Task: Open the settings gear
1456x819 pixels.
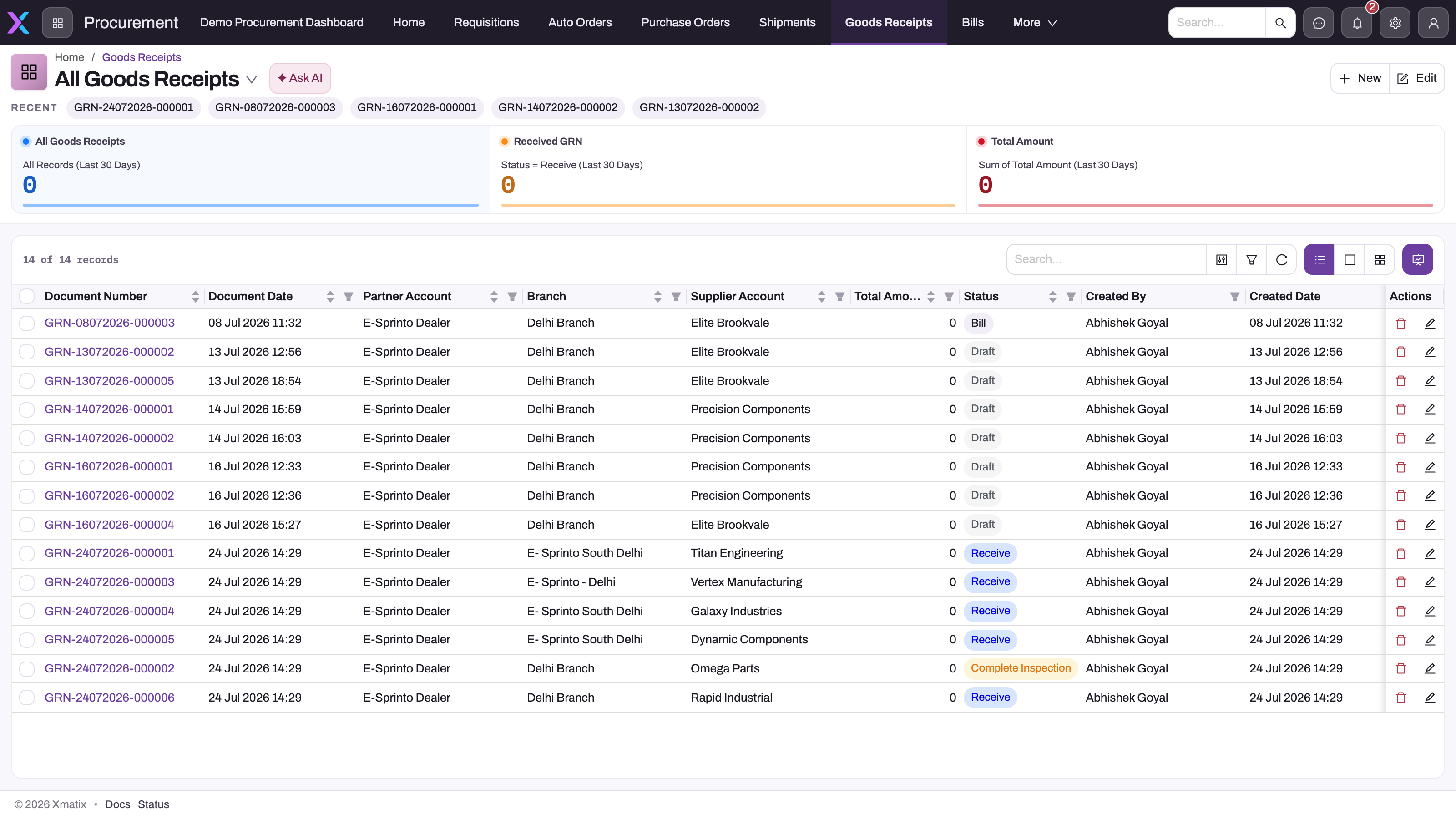Action: click(1395, 23)
